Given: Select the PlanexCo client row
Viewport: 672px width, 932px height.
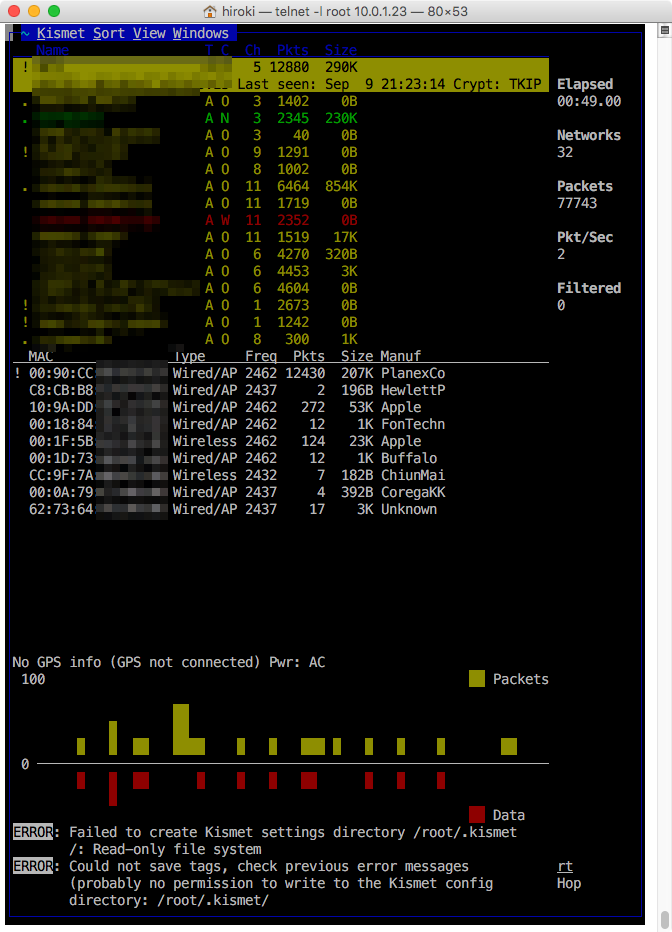Looking at the screenshot, I should 280,373.
